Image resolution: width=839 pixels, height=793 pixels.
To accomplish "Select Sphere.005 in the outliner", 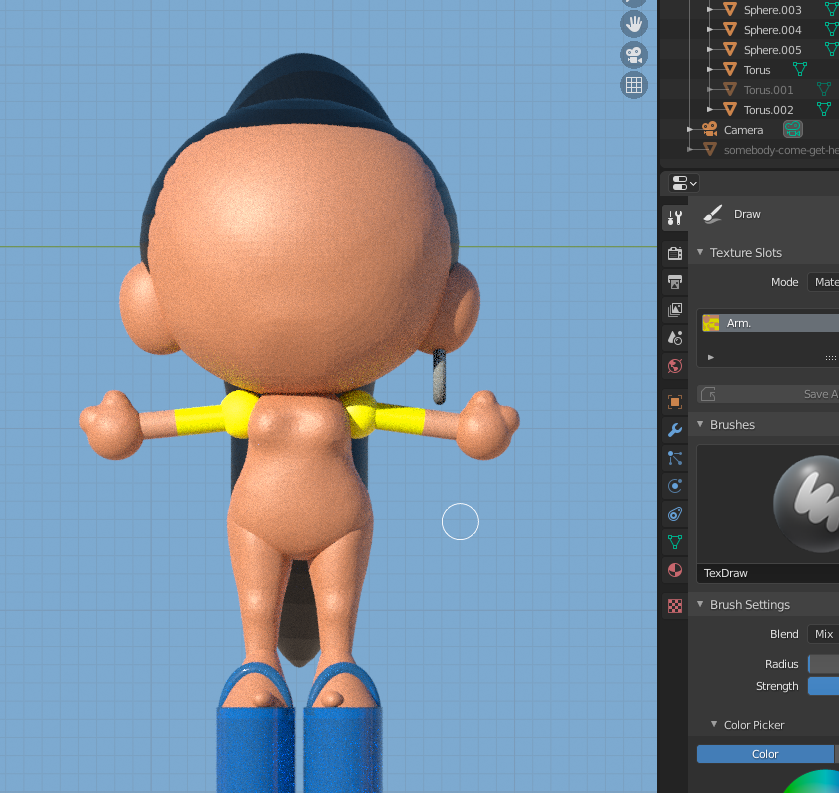I will pos(772,50).
